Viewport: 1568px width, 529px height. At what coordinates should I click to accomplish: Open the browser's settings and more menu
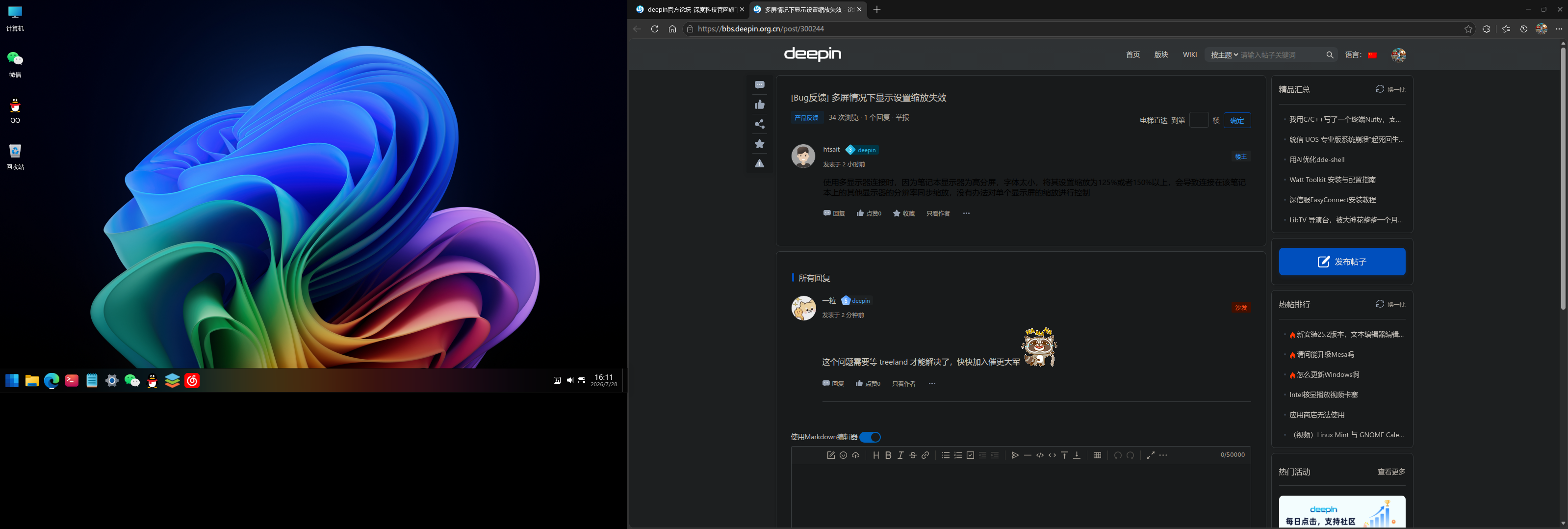pos(1559,28)
